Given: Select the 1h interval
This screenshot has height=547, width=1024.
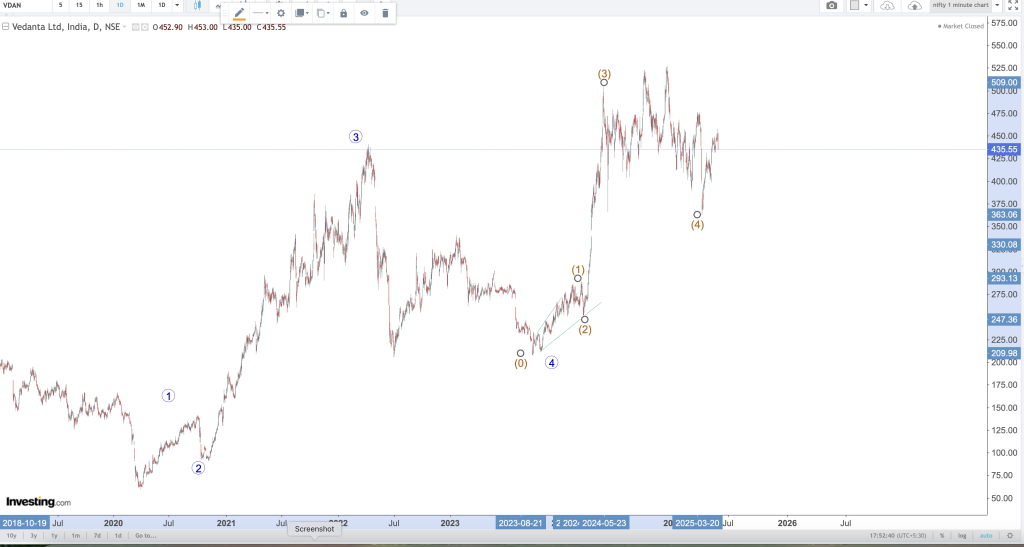Looking at the screenshot, I should pyautogui.click(x=99, y=5).
